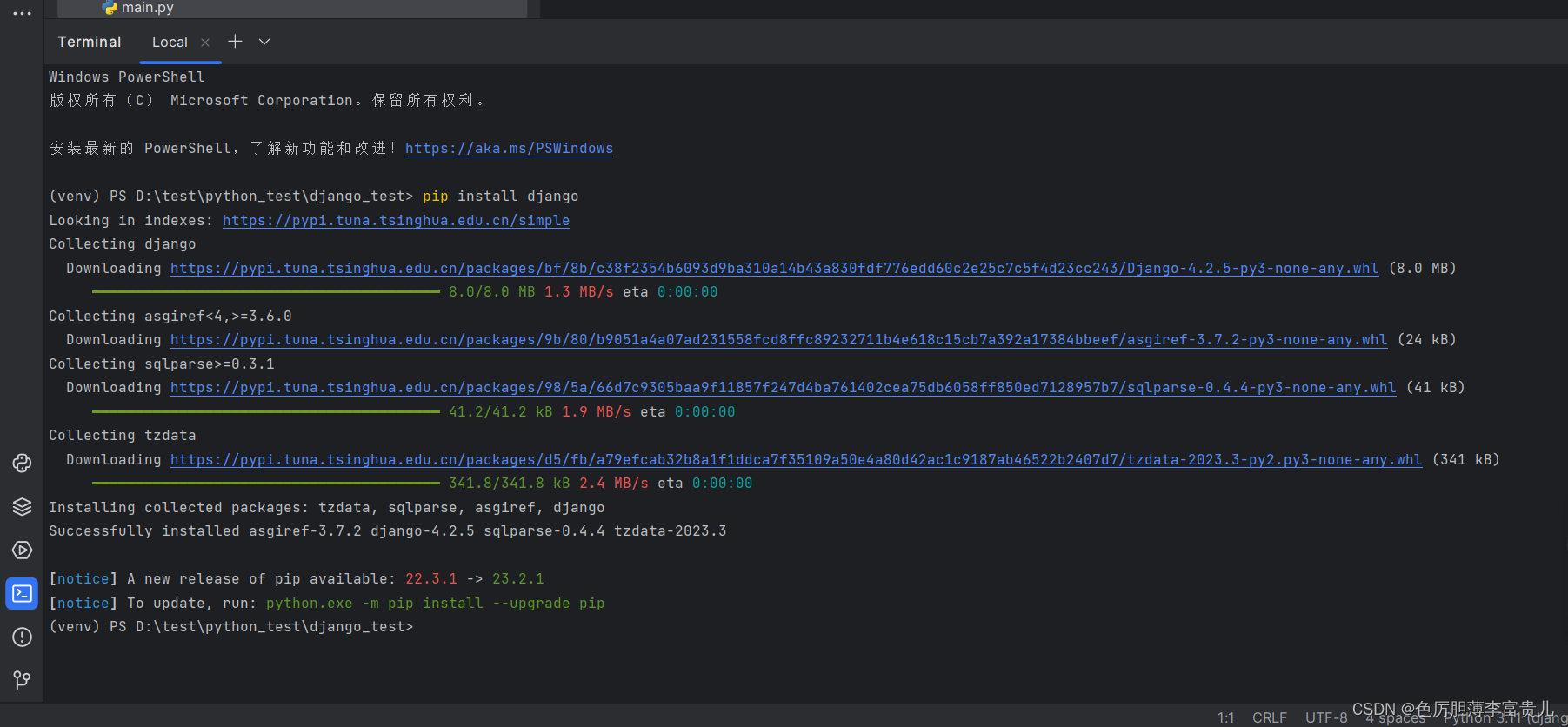1568x727 pixels.
Task: Open the Git version control icon
Action: pyautogui.click(x=22, y=680)
